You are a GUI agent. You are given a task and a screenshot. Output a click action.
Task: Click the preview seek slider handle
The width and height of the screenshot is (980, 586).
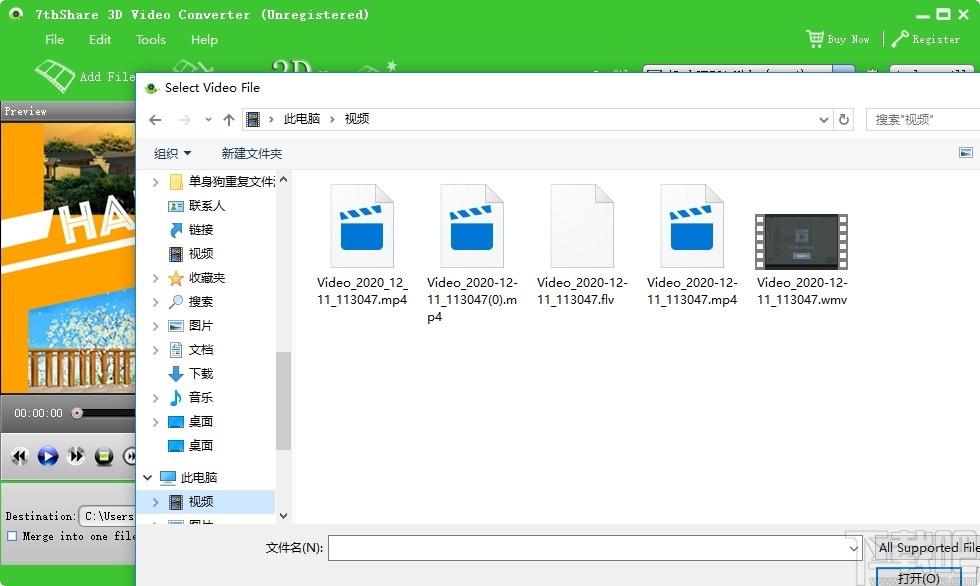pyautogui.click(x=77, y=413)
